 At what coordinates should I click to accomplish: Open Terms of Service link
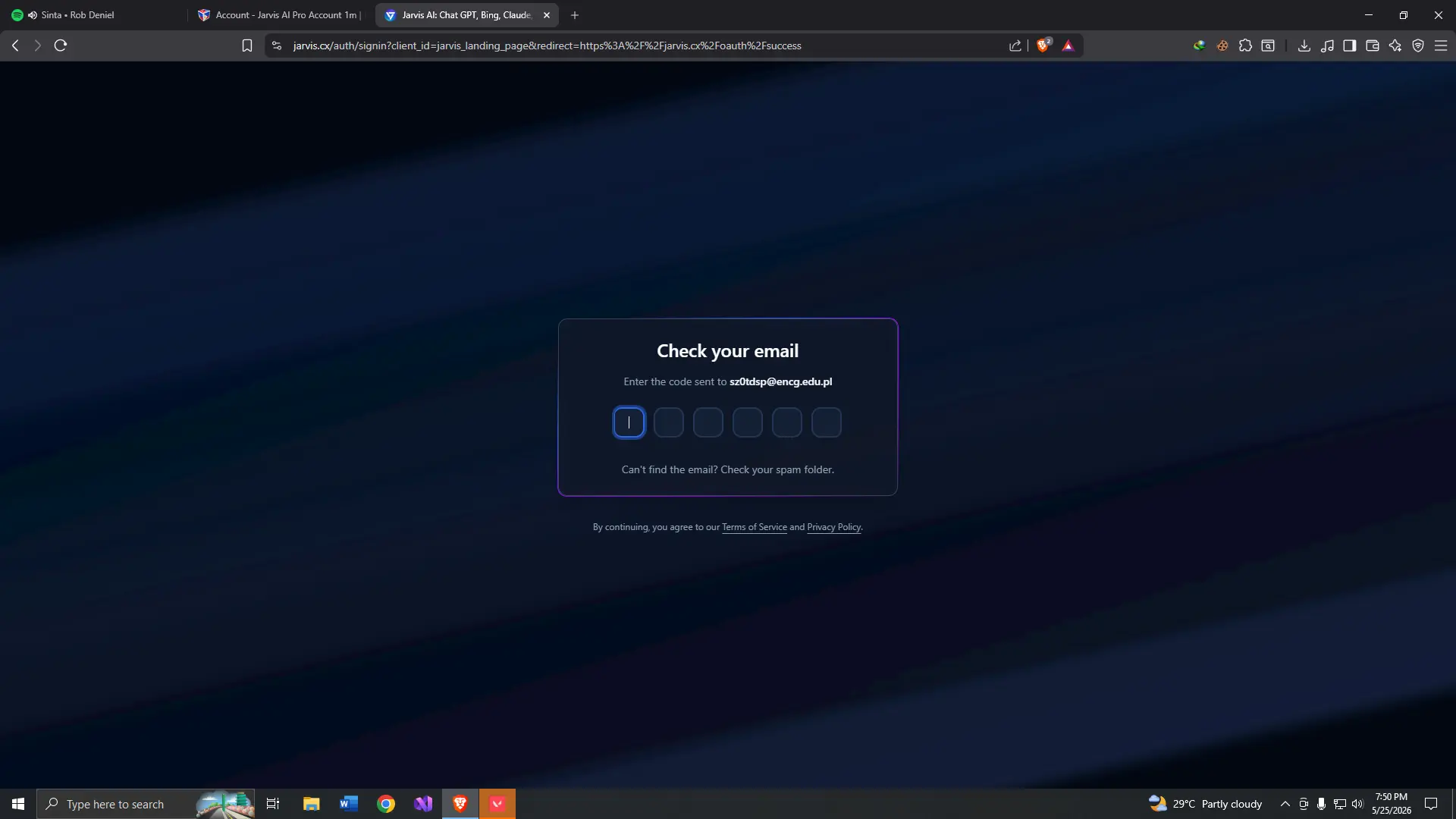[754, 527]
